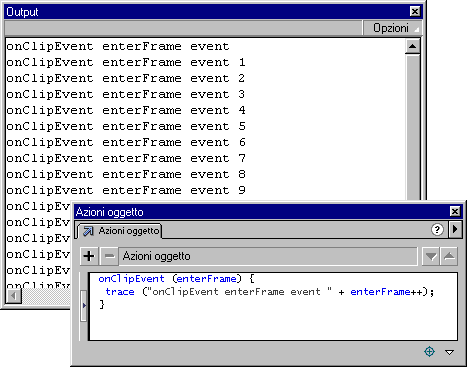Add a new action with plus button
Screen dimensions: 467x367
tap(89, 256)
